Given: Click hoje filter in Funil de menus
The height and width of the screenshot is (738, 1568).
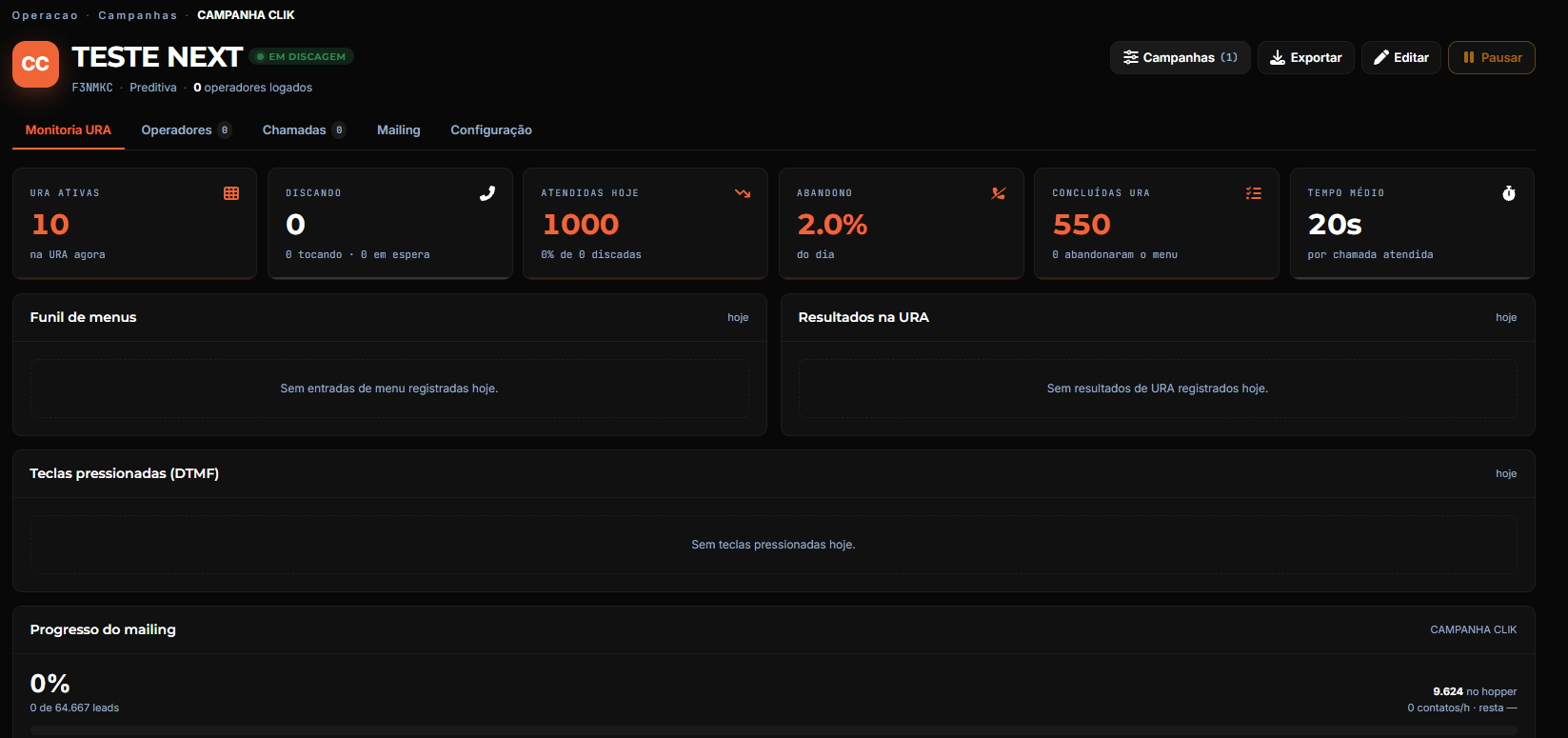Looking at the screenshot, I should click(738, 317).
